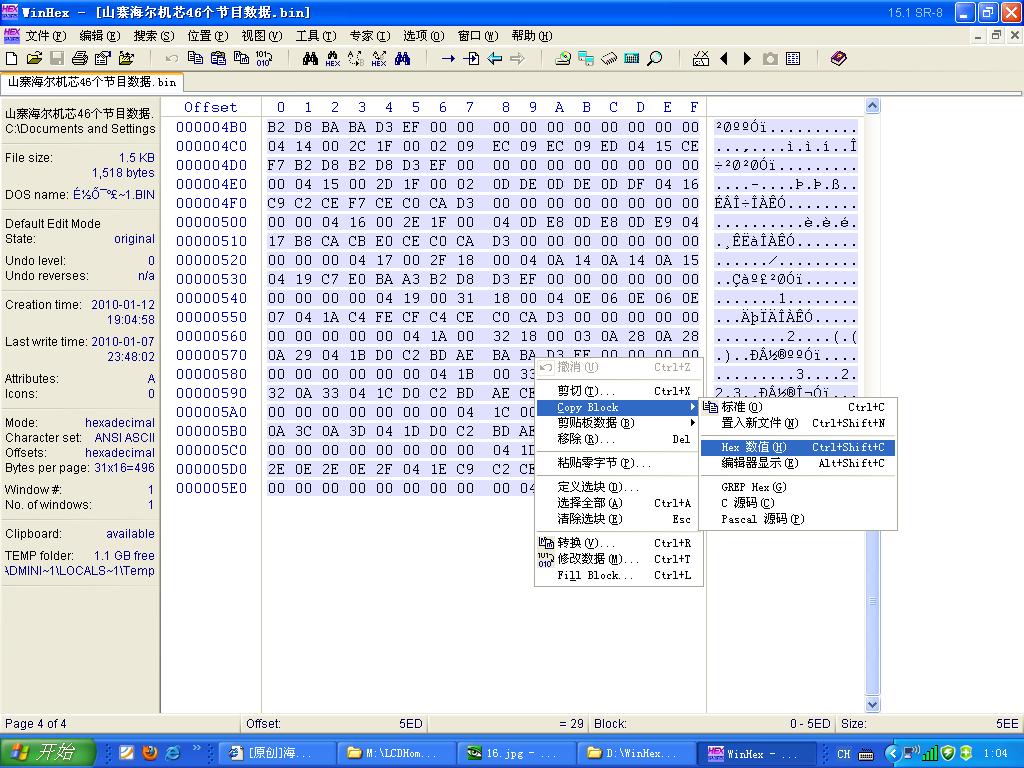Select 编辑器显示(E) in the submenu
The width and height of the screenshot is (1024, 768).
click(x=797, y=463)
